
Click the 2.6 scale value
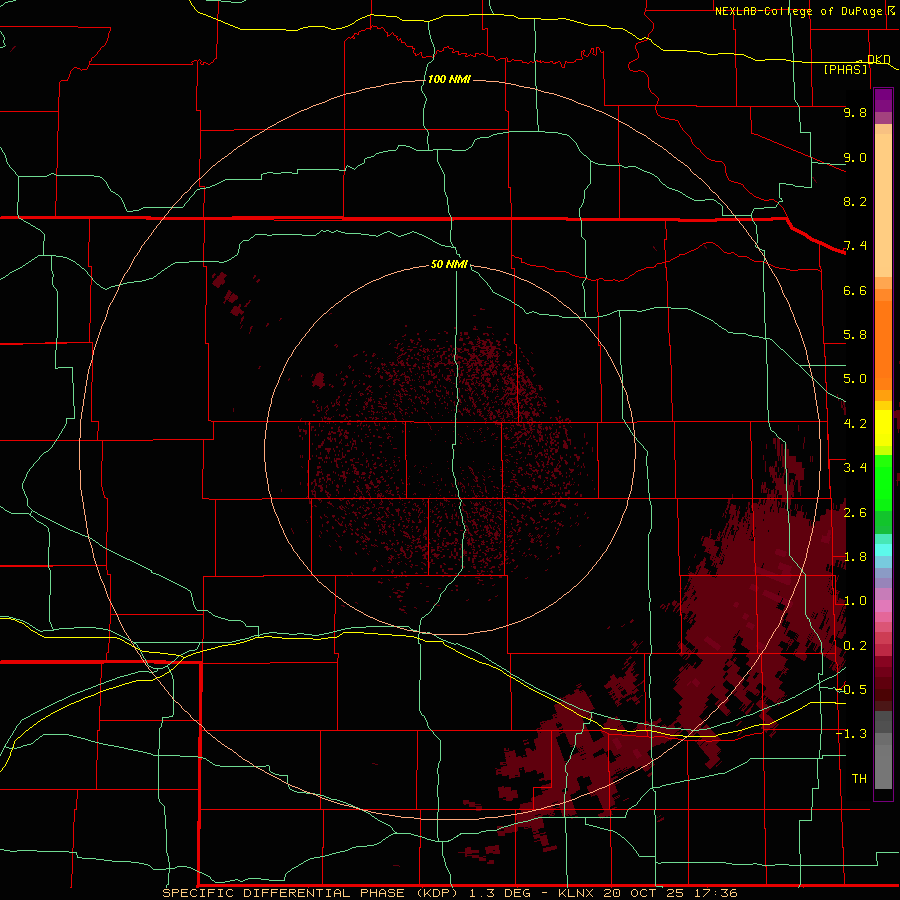pyautogui.click(x=855, y=513)
